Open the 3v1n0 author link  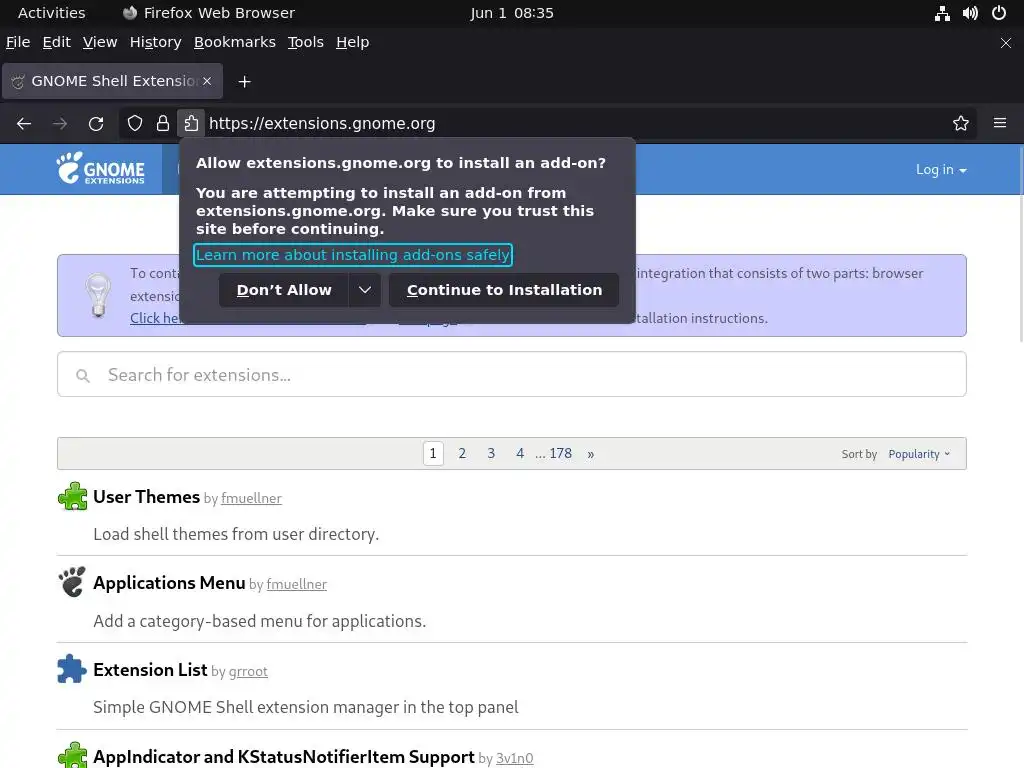[515, 758]
